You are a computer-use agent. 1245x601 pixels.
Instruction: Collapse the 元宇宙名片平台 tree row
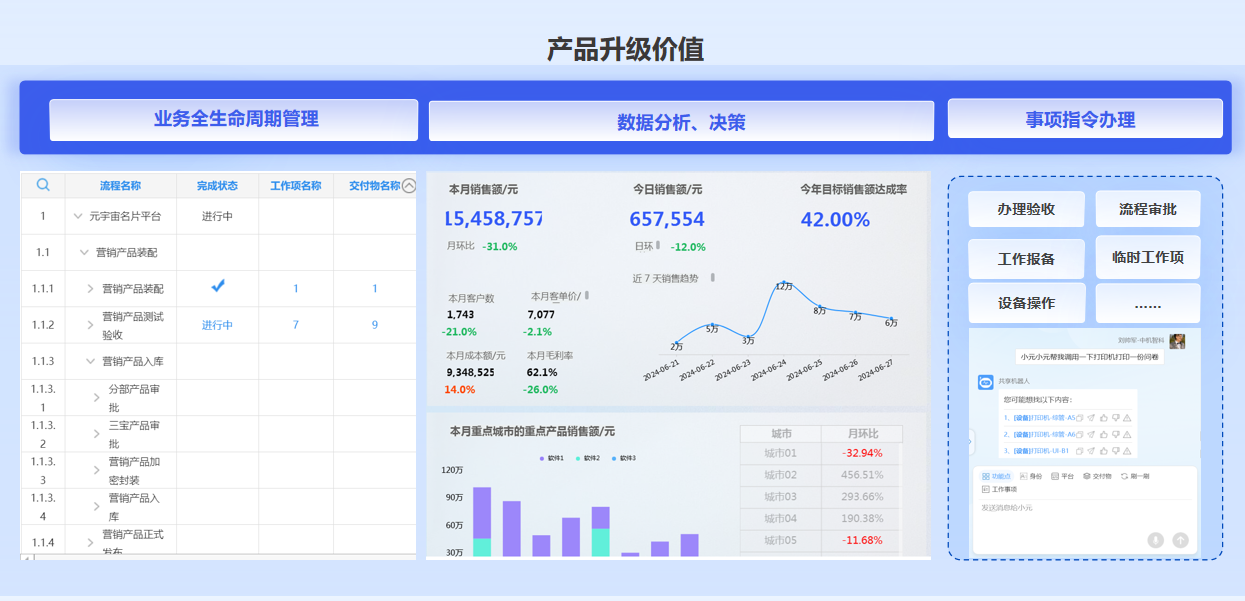tap(78, 216)
